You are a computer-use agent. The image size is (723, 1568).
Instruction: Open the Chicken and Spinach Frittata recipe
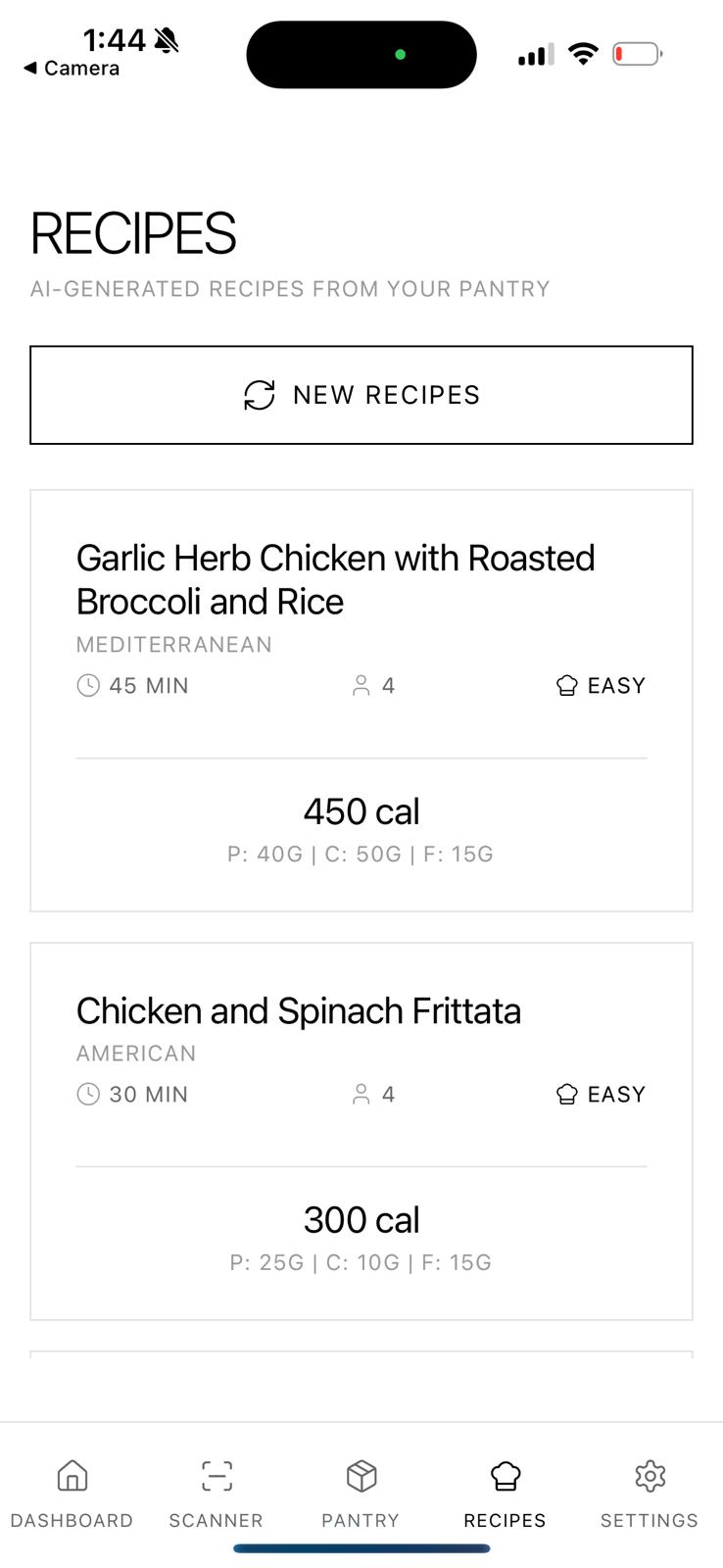click(x=298, y=1010)
